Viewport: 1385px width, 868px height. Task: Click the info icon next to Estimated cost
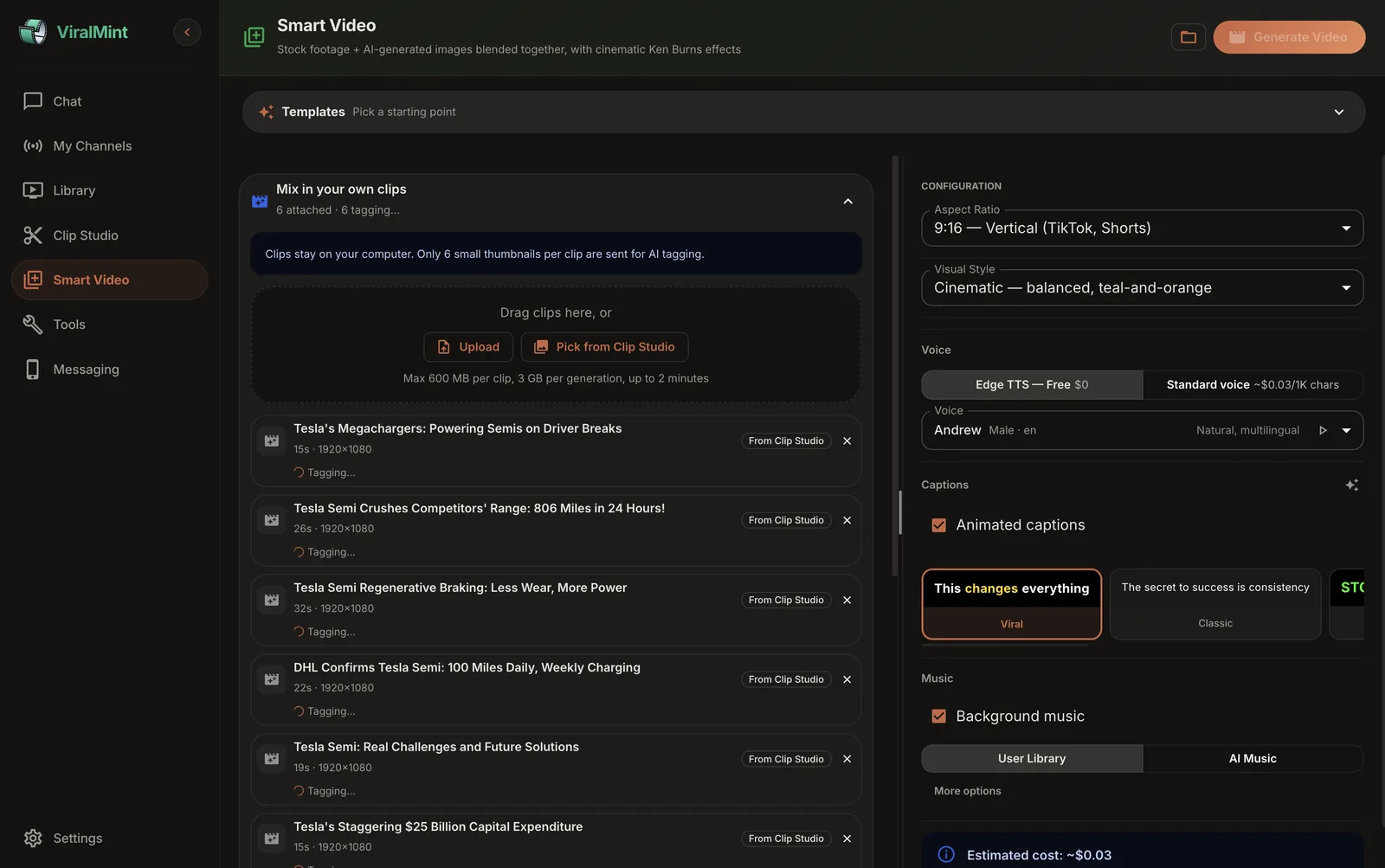point(946,855)
